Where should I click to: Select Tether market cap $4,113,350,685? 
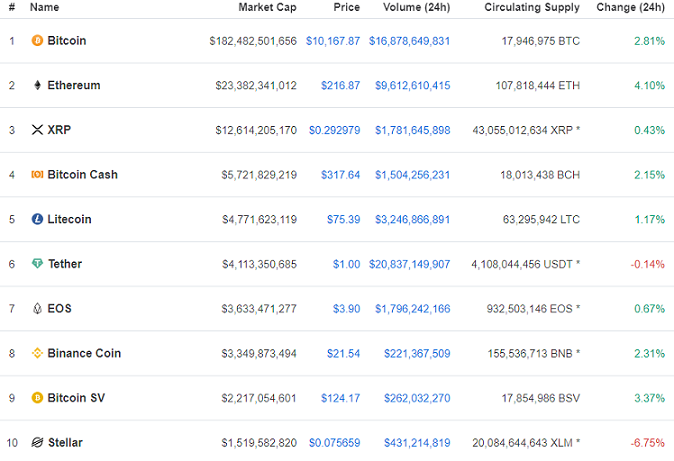click(x=259, y=264)
